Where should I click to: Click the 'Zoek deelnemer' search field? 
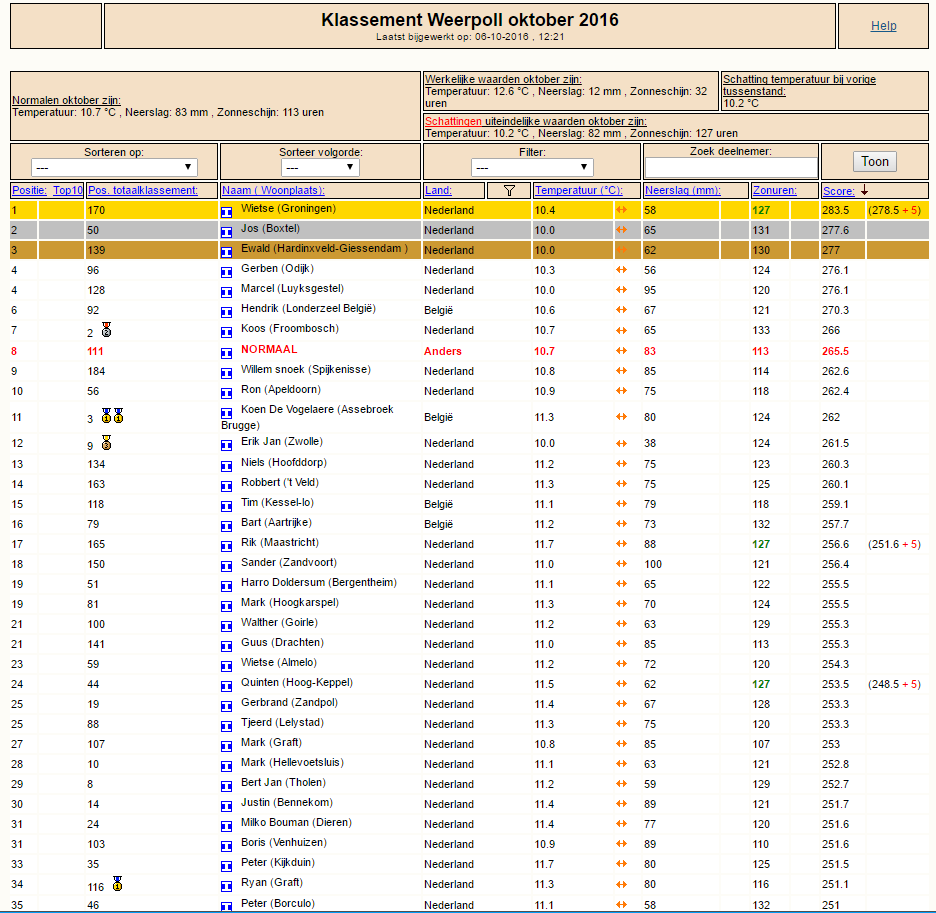(731, 167)
